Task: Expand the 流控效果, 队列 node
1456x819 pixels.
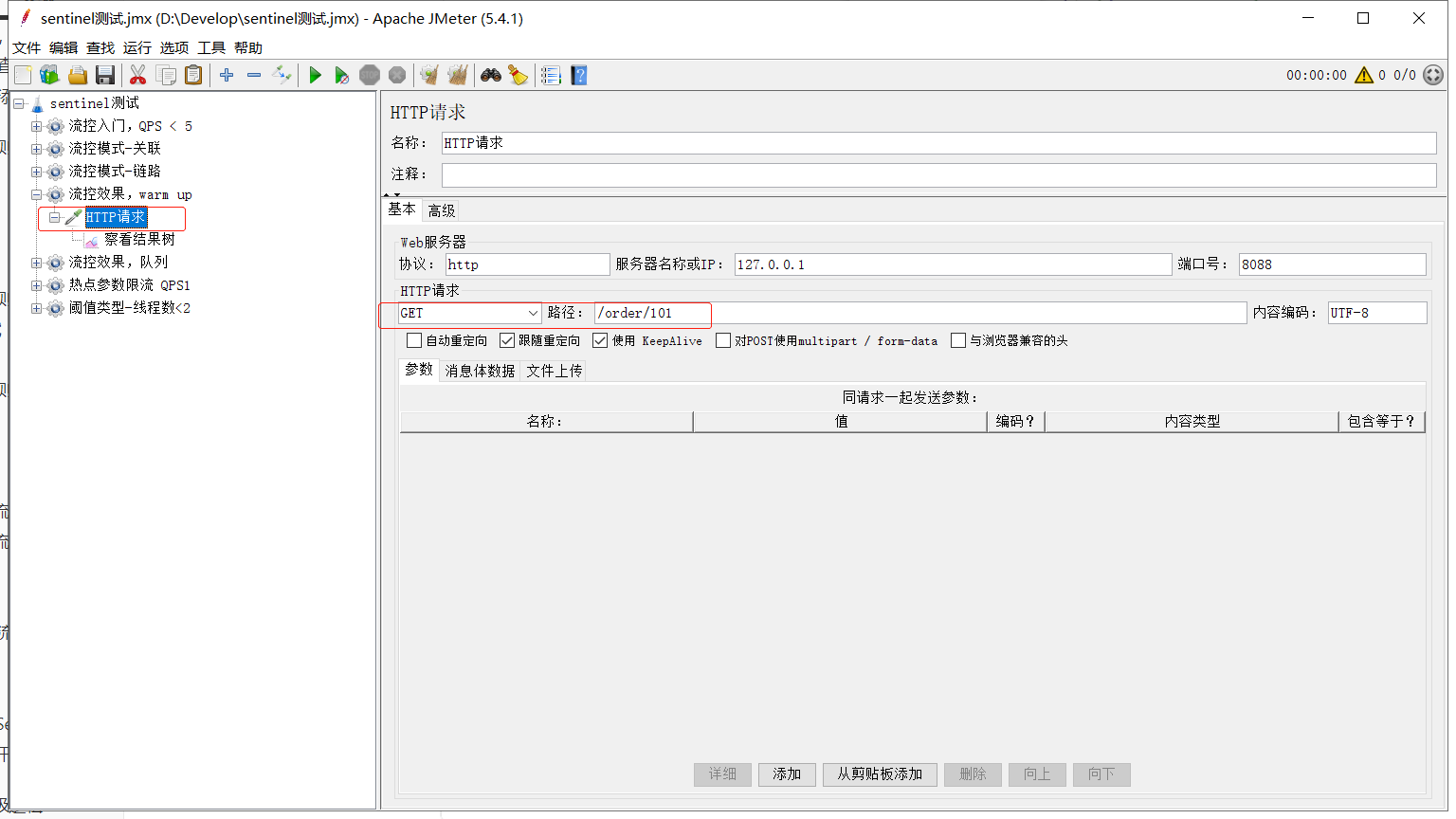Action: click(36, 263)
